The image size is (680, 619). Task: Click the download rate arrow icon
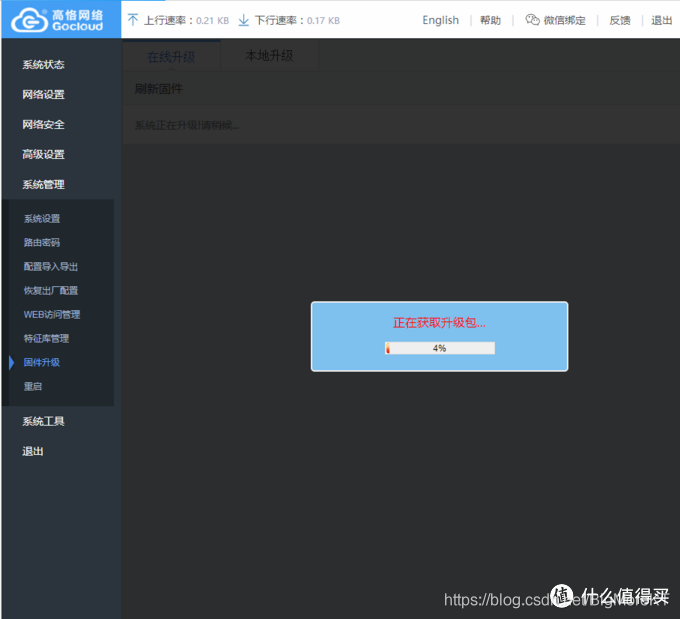[244, 20]
